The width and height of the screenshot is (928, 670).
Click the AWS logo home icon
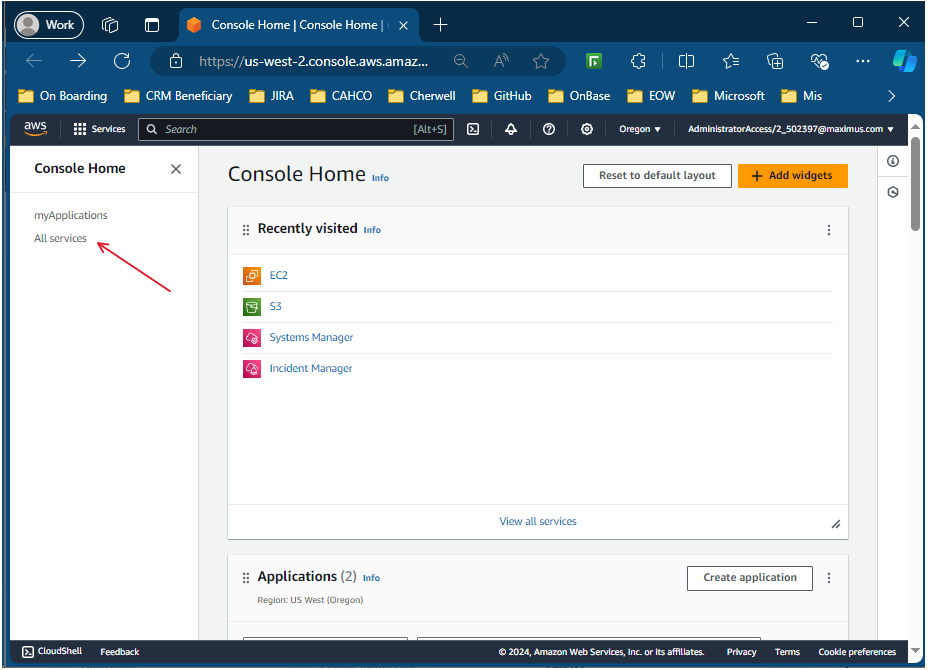36,128
